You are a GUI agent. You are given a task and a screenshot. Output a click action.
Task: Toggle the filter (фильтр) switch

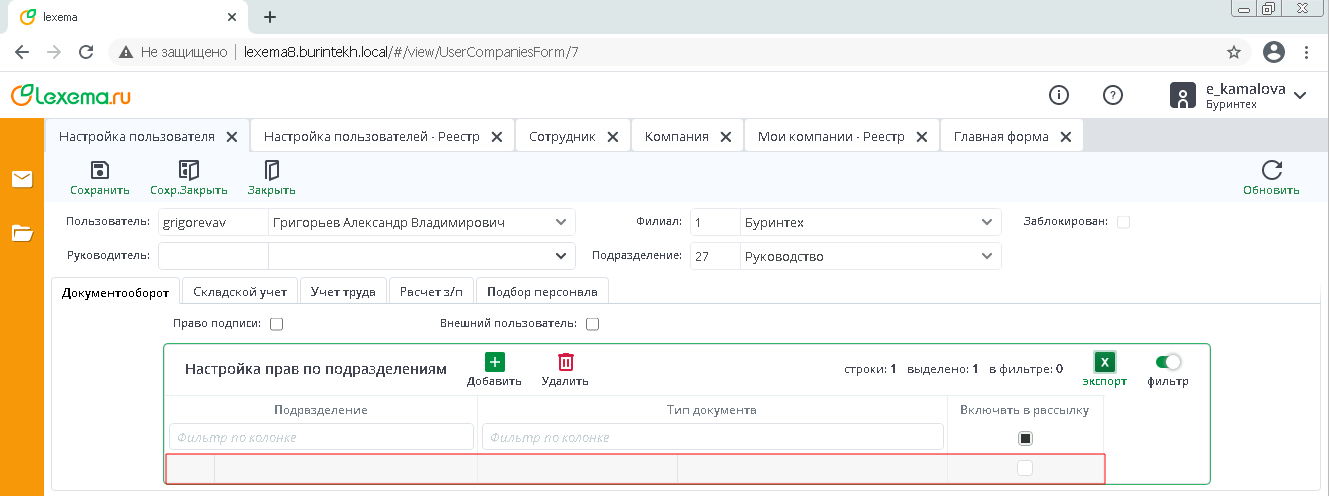click(1168, 362)
